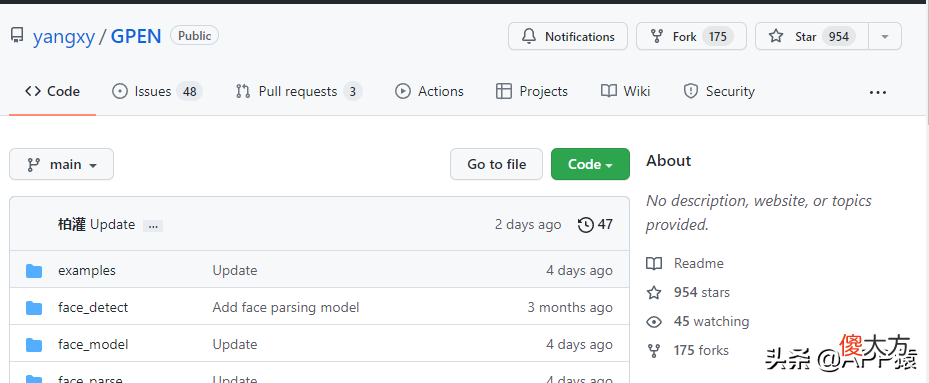Viewport: 929px width, 383px height.
Task: Click 4 days ago in the face_model row
Action: (579, 344)
